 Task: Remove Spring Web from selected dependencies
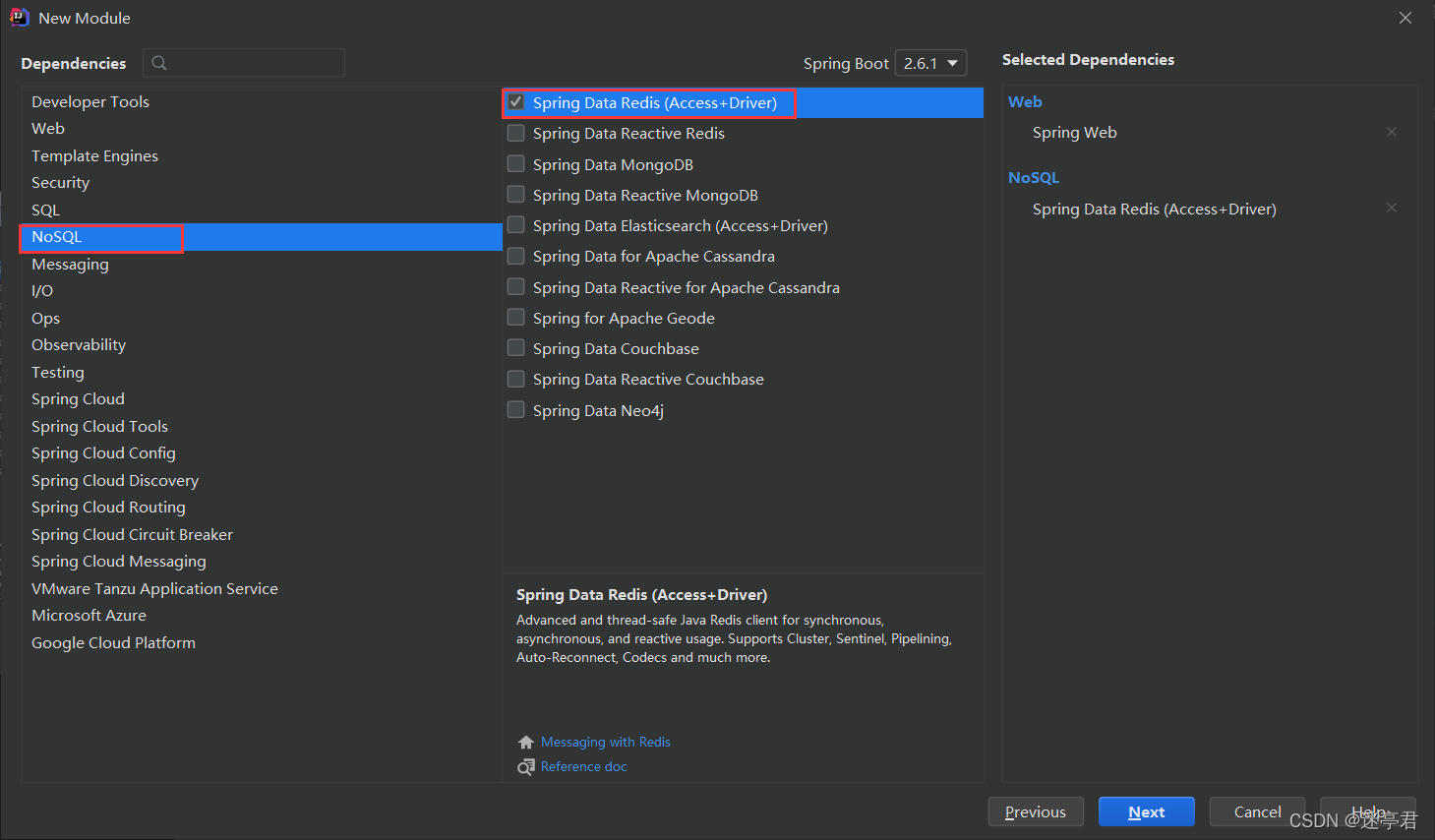1392,132
